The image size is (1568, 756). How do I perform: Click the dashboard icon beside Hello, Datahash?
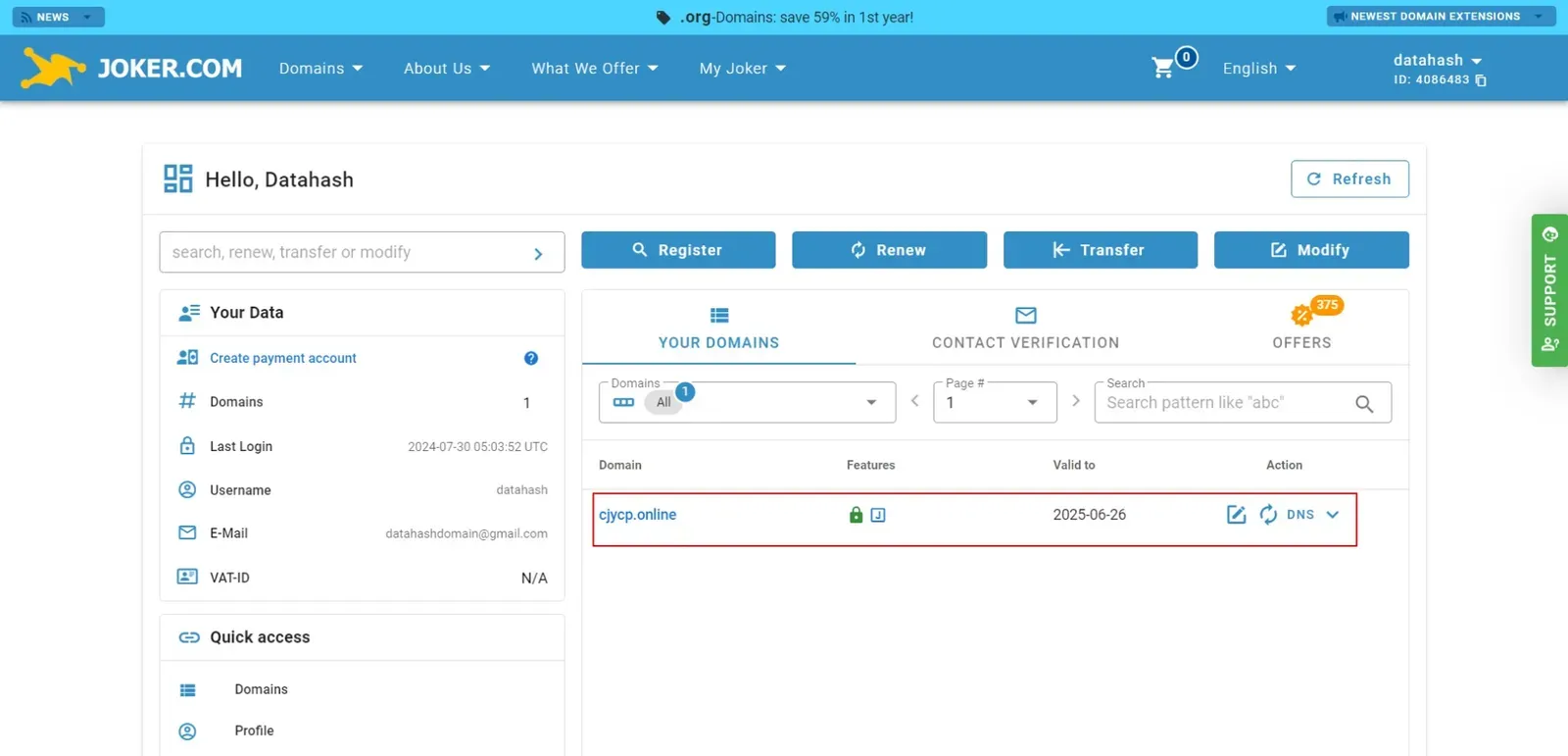pyautogui.click(x=178, y=178)
